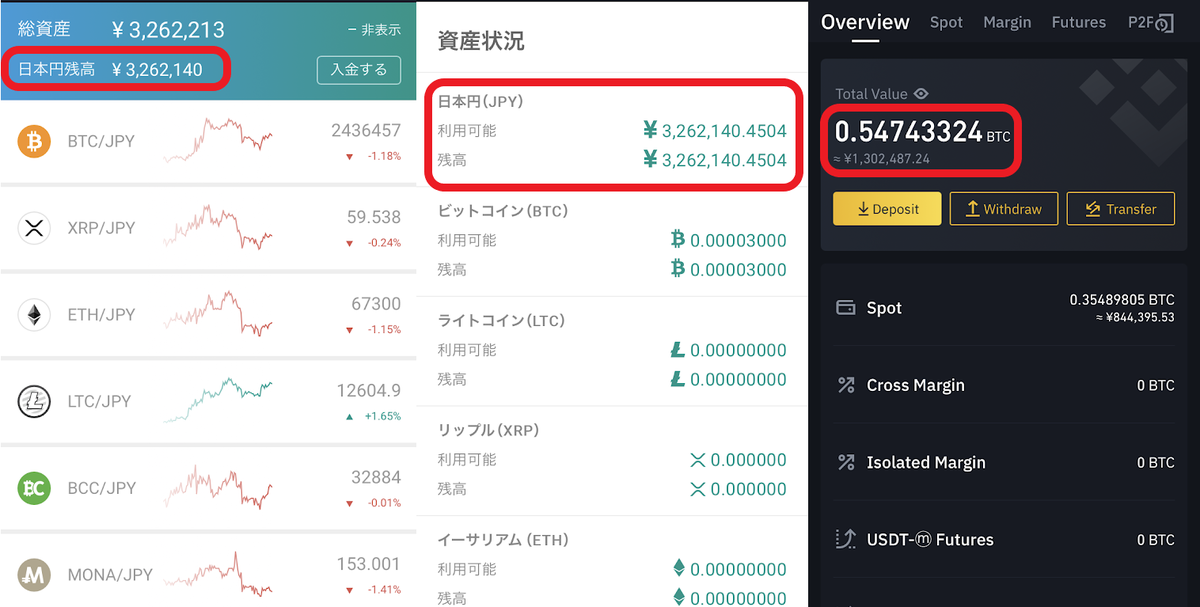This screenshot has height=607, width=1200.
Task: Click the 入金する deposit button
Action: 359,70
